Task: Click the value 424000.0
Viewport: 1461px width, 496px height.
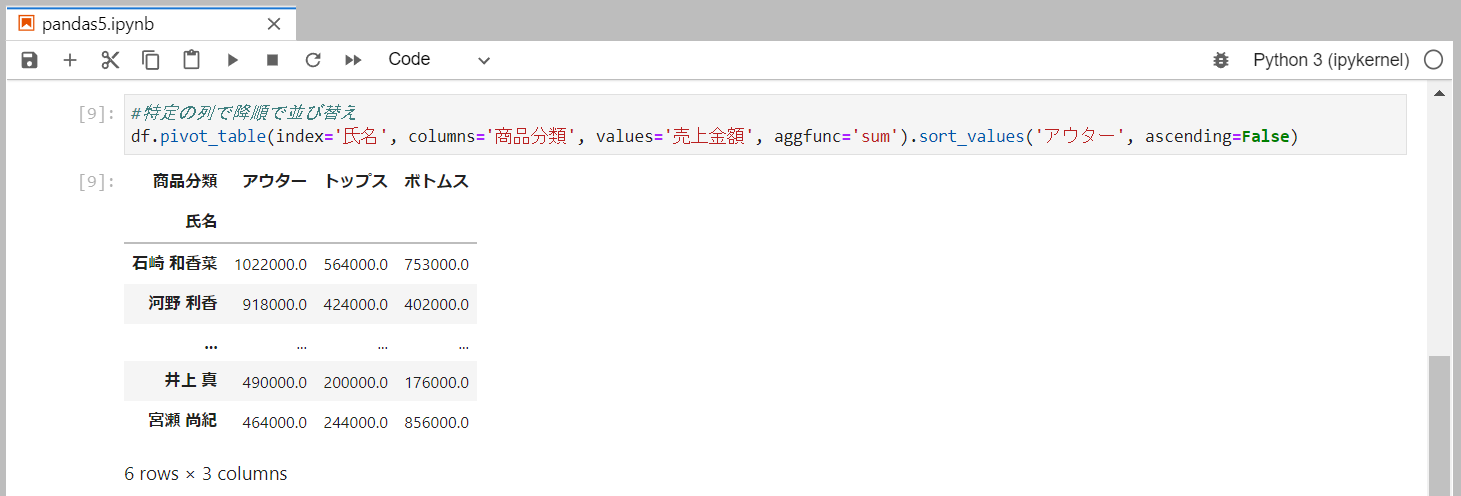Action: tap(355, 304)
